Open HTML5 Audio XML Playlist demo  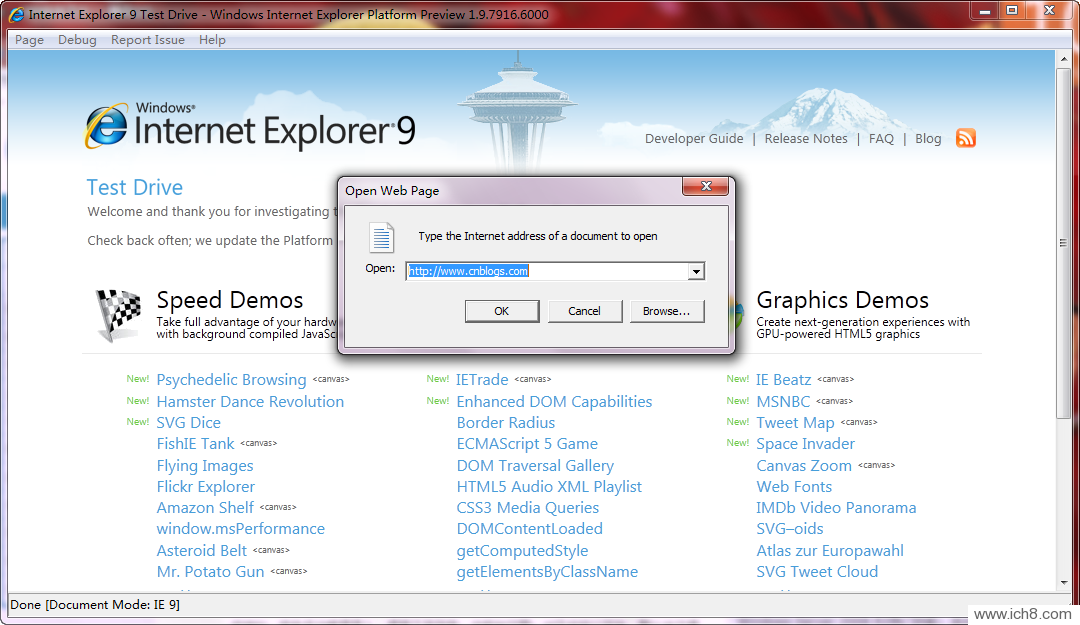click(549, 486)
